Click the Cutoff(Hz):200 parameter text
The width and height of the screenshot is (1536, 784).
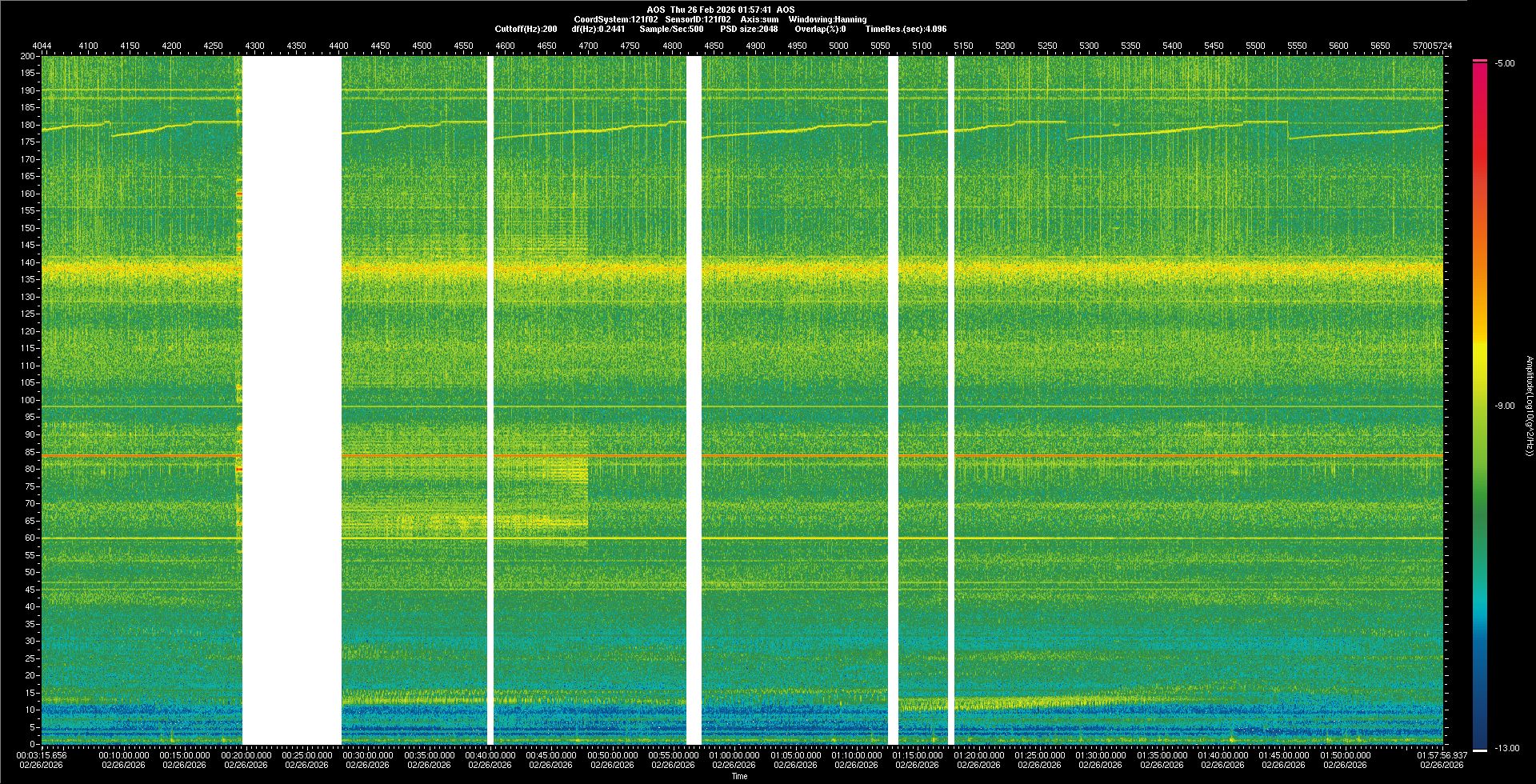[526, 29]
